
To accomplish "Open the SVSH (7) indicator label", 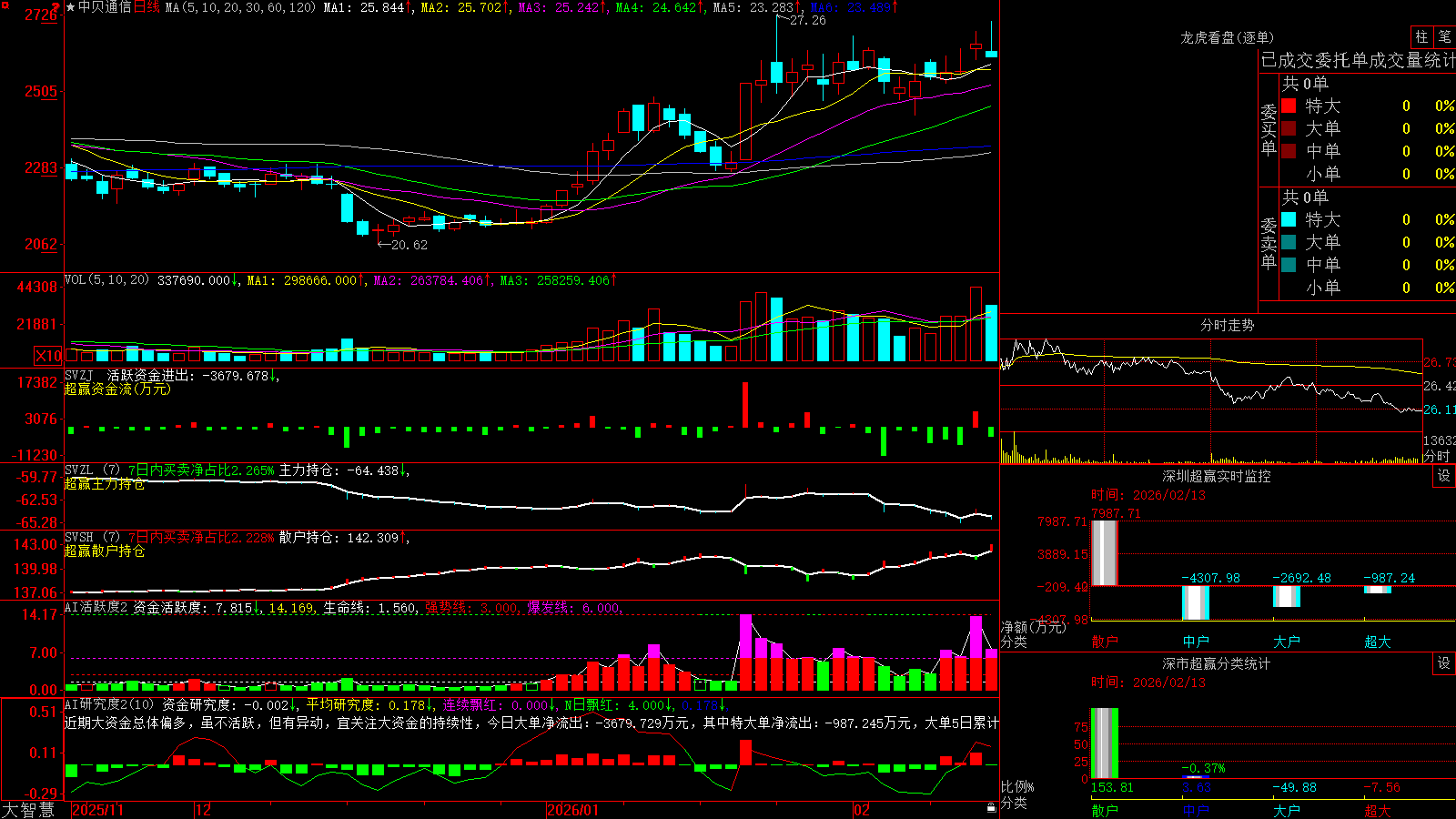I will pyautogui.click(x=92, y=538).
